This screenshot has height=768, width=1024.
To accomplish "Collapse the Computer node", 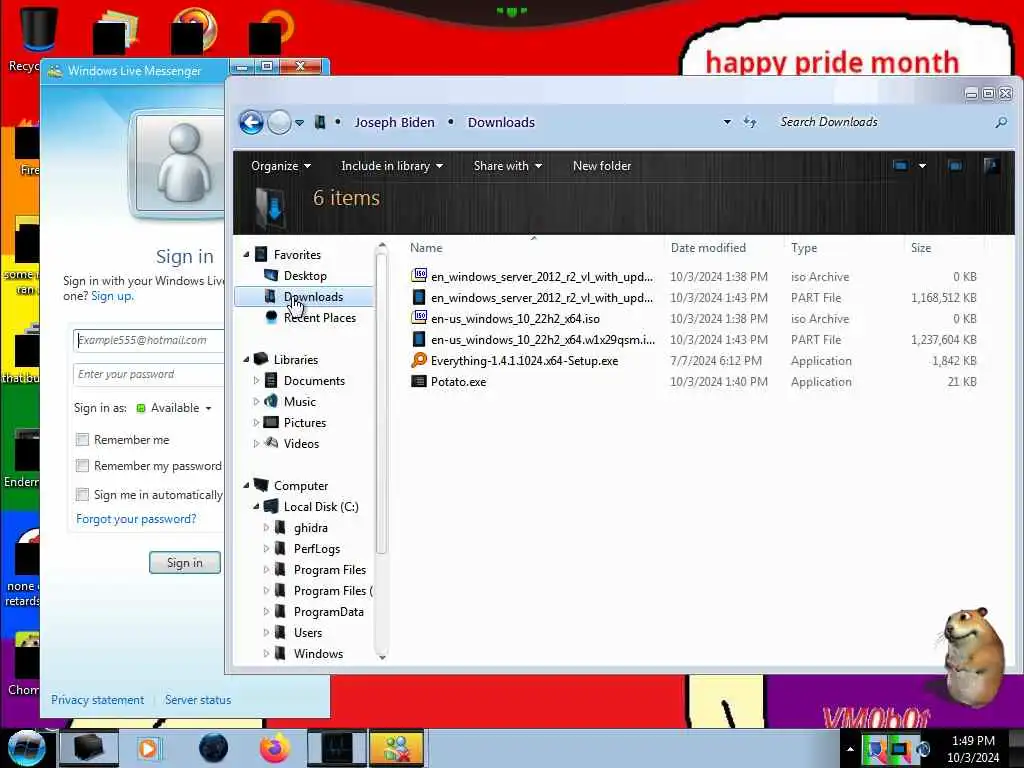I will (x=246, y=485).
